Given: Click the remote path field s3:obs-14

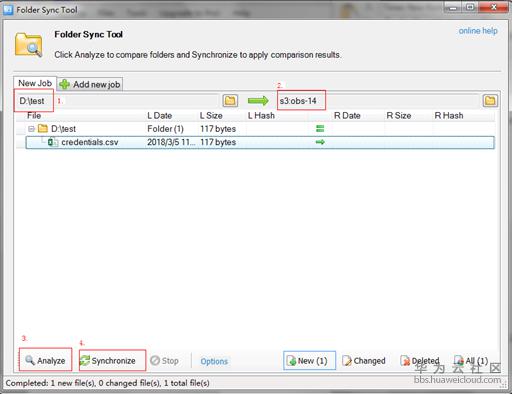Looking at the screenshot, I should 379,101.
